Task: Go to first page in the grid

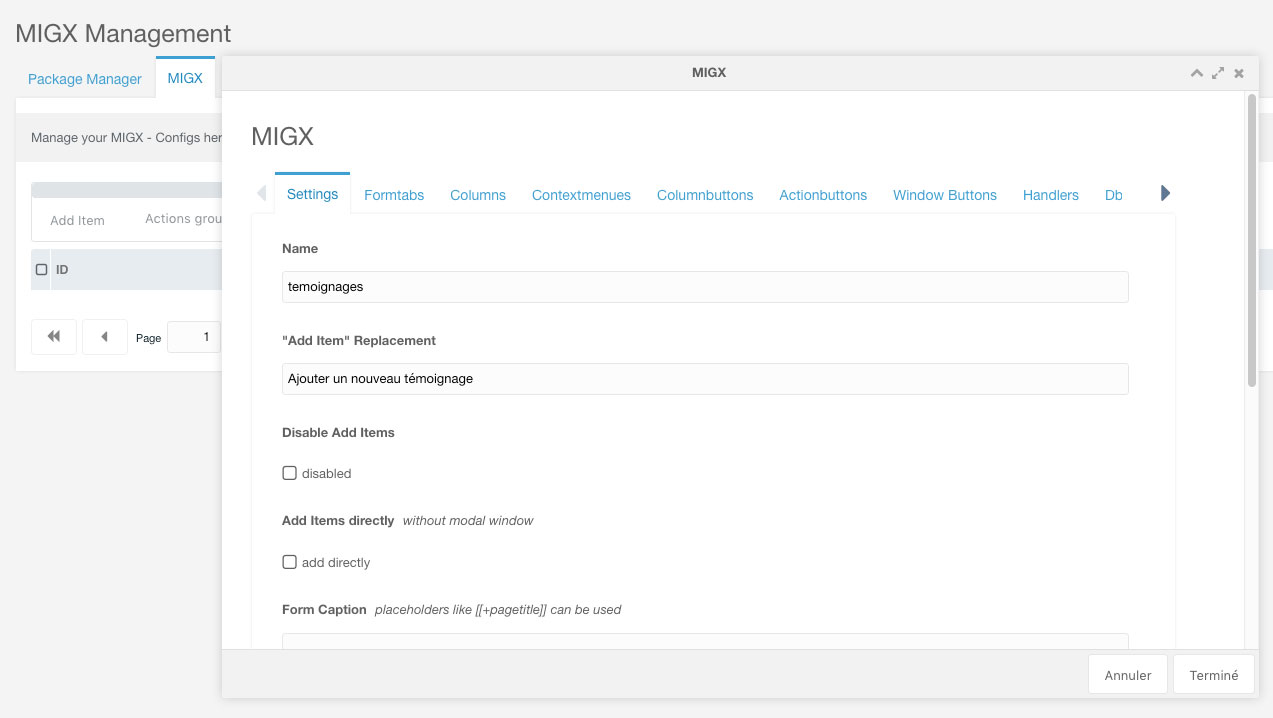Action: click(x=54, y=337)
